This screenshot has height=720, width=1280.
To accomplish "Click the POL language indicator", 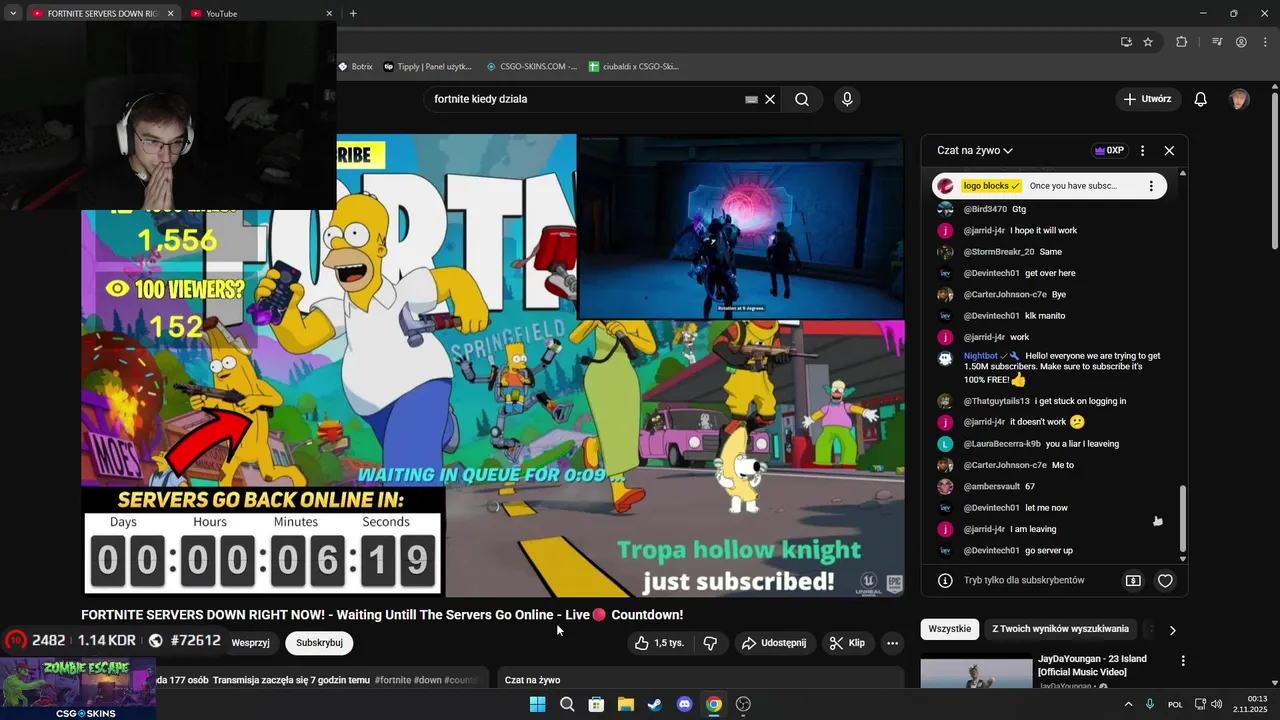I will pos(1175,704).
